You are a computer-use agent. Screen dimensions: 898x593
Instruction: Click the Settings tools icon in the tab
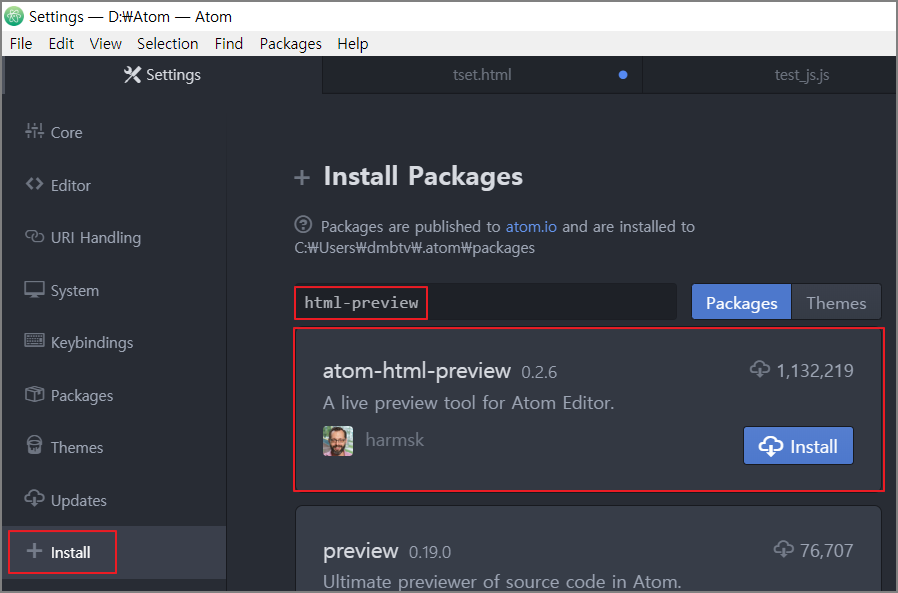point(132,74)
